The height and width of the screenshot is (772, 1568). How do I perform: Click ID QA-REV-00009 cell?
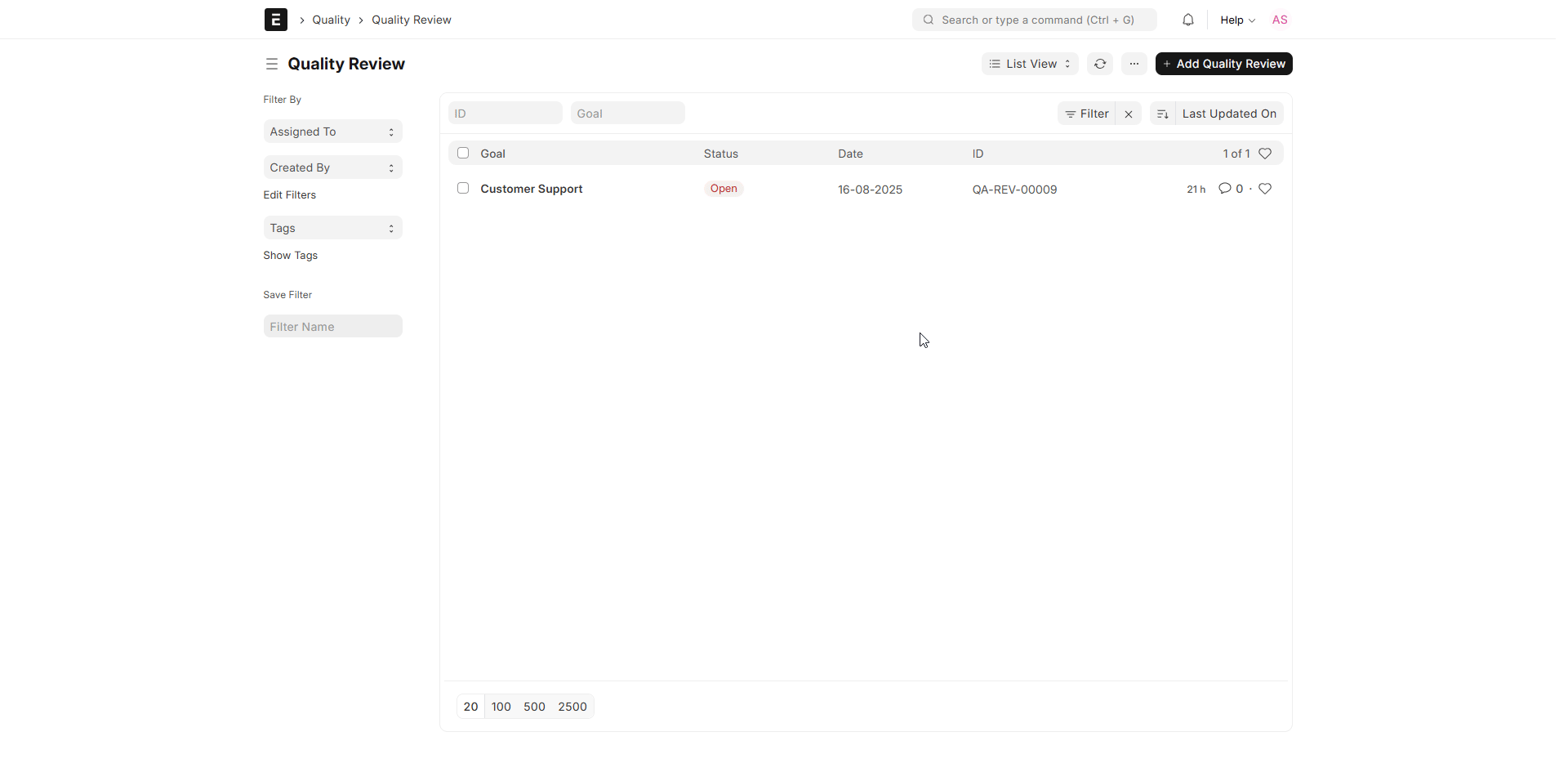click(1014, 190)
